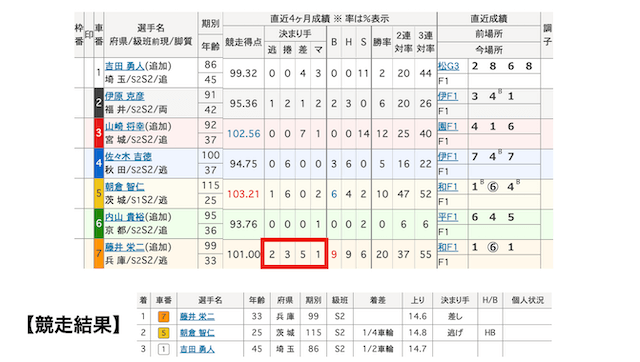Open 佐々木 吉徳 rider link

point(128,157)
